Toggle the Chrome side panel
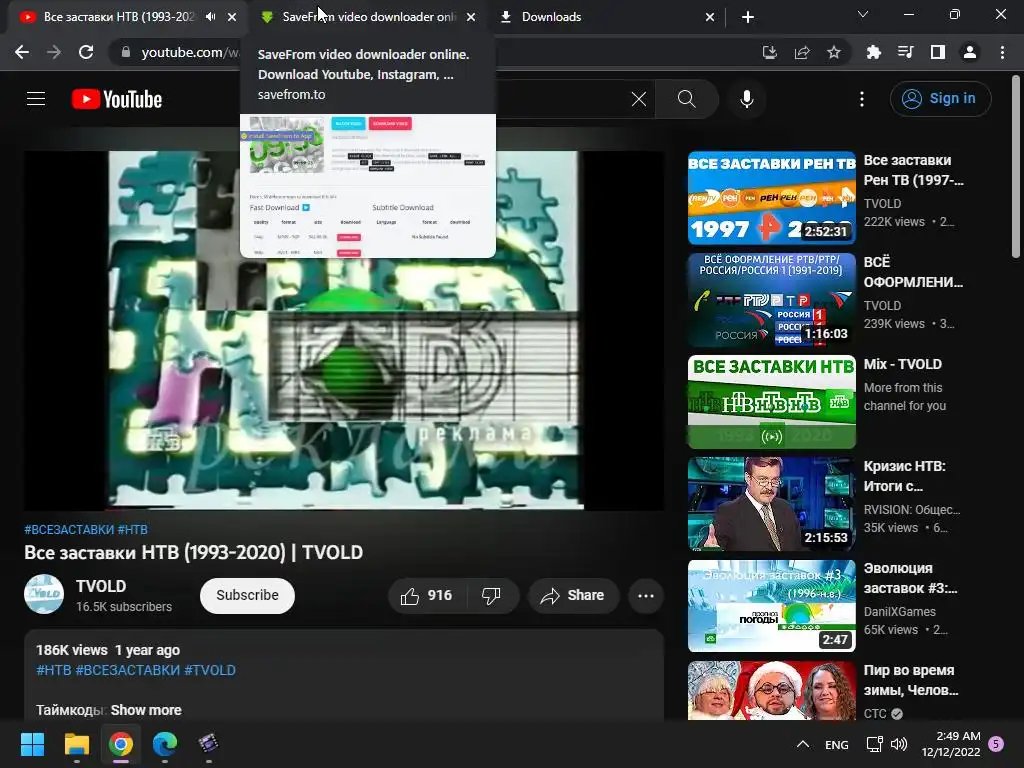The height and width of the screenshot is (768, 1024). [938, 52]
